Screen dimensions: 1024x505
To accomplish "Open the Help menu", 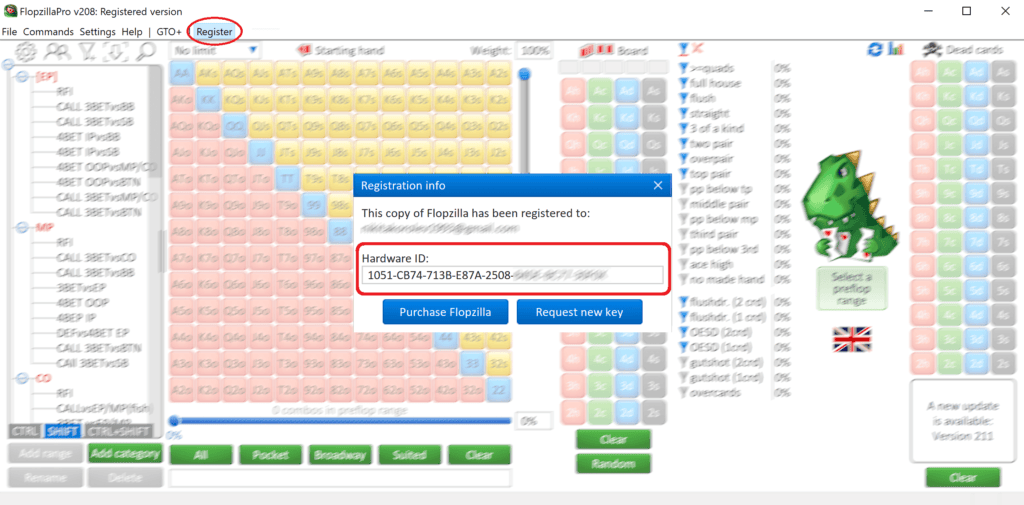I will click(131, 31).
